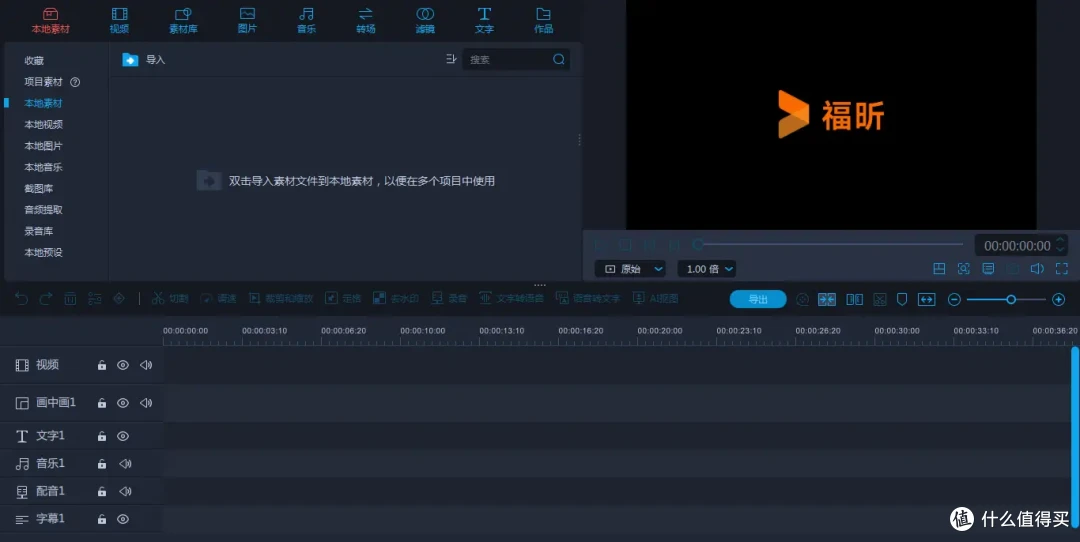This screenshot has height=542, width=1080.
Task: Click the split-compare icon beside snap
Action: click(854, 299)
